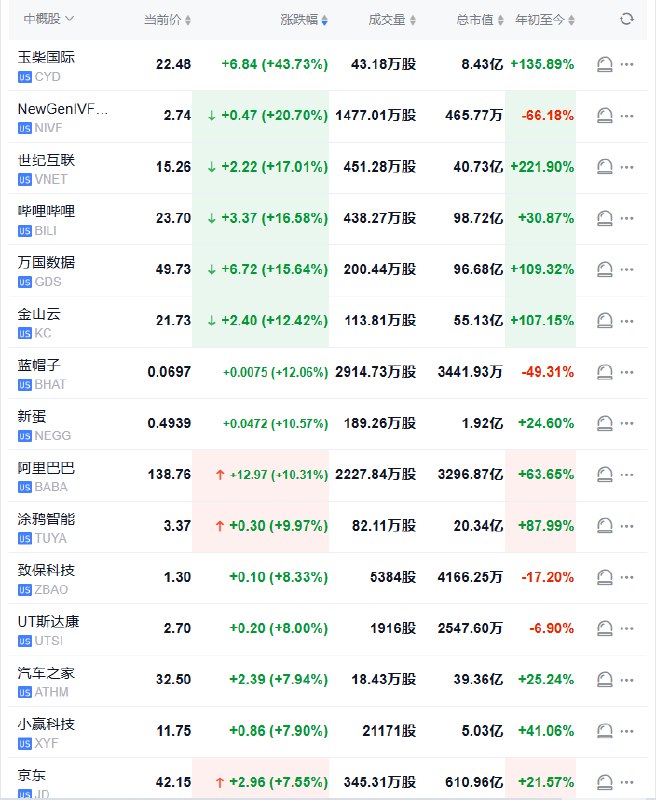The image size is (656, 800).
Task: Open more options for 世纪互联 row
Action: 627,167
